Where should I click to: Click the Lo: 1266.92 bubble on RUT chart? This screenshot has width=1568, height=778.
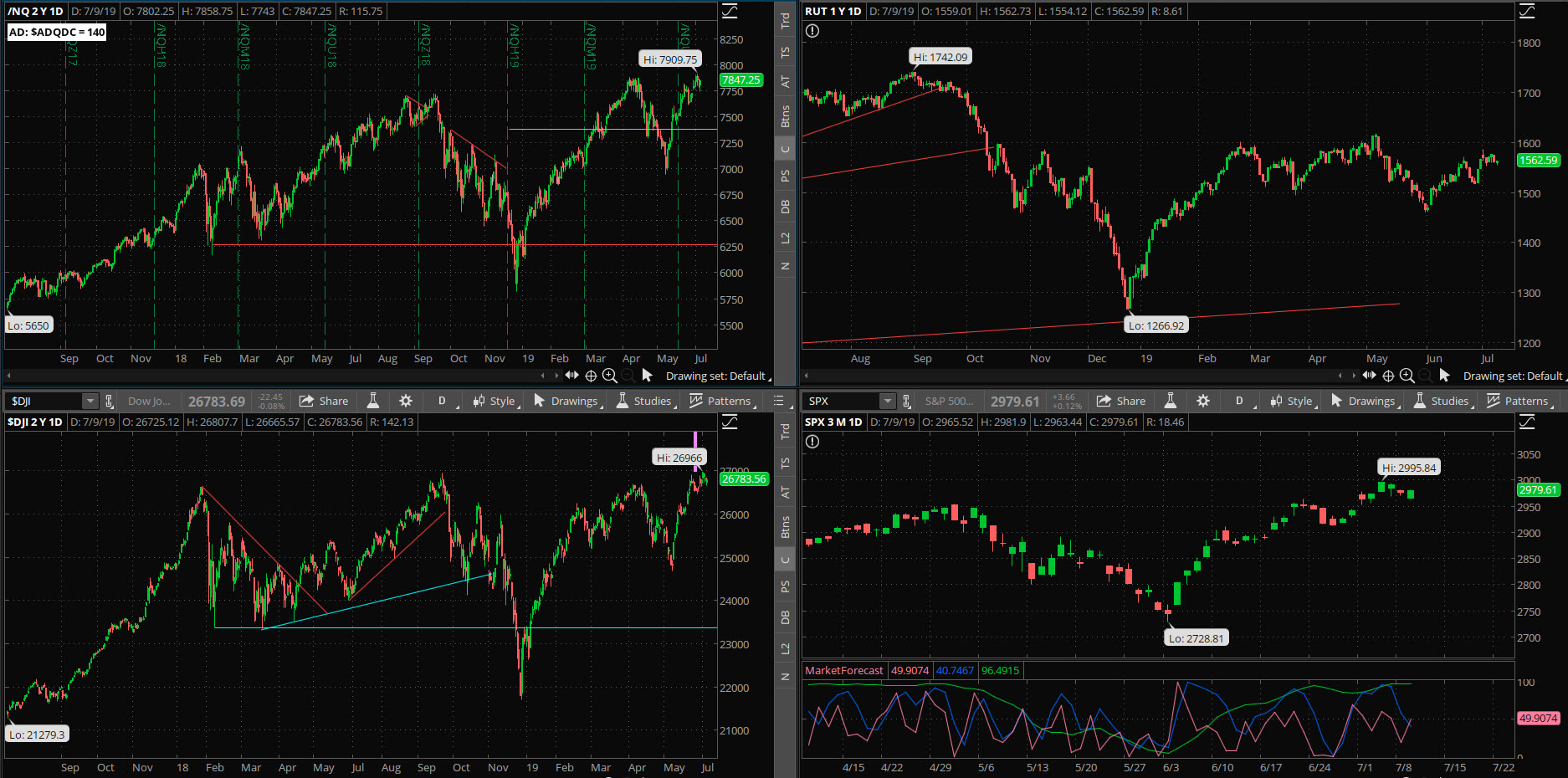1156,325
